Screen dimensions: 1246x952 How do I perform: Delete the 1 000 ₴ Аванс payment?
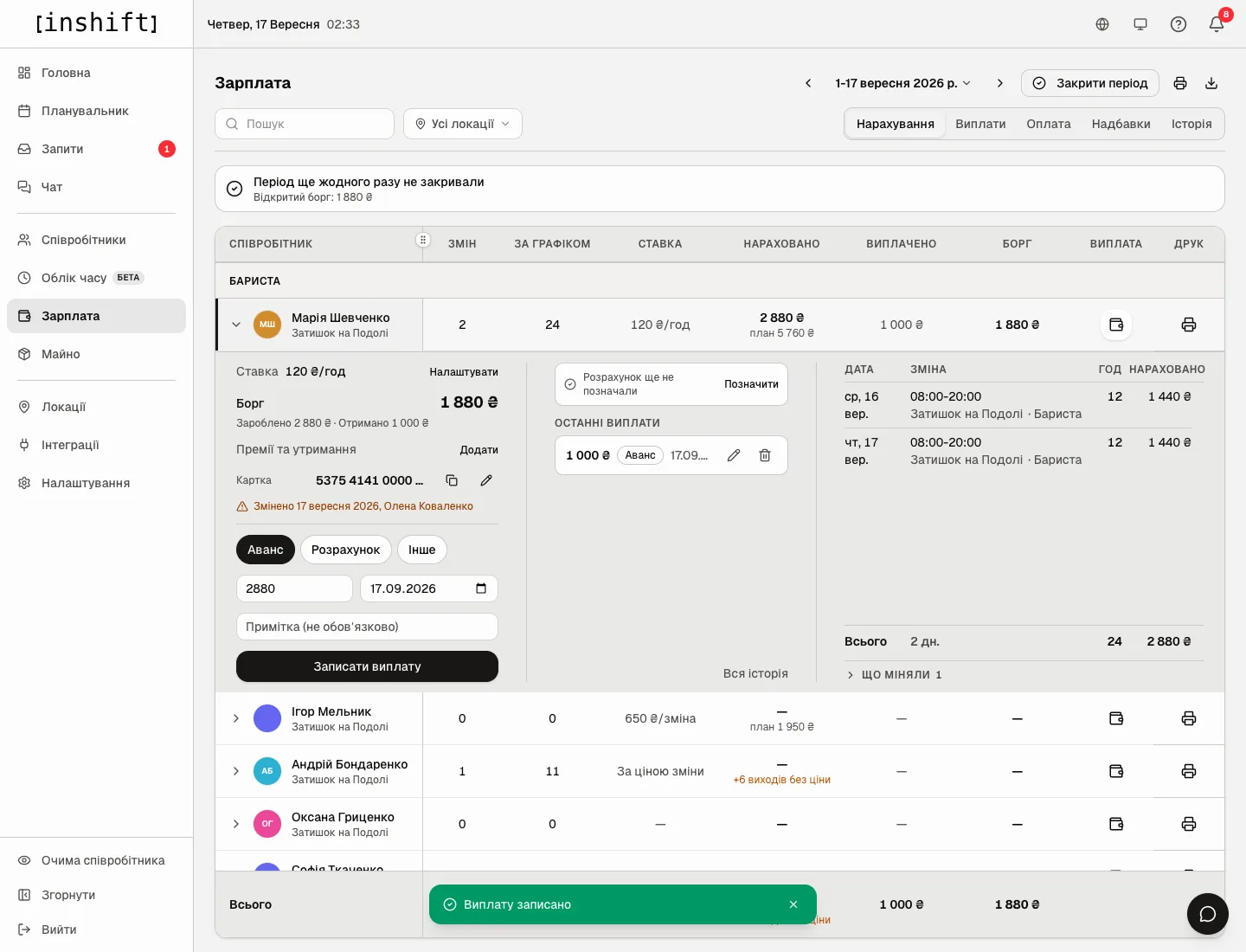pyautogui.click(x=765, y=455)
